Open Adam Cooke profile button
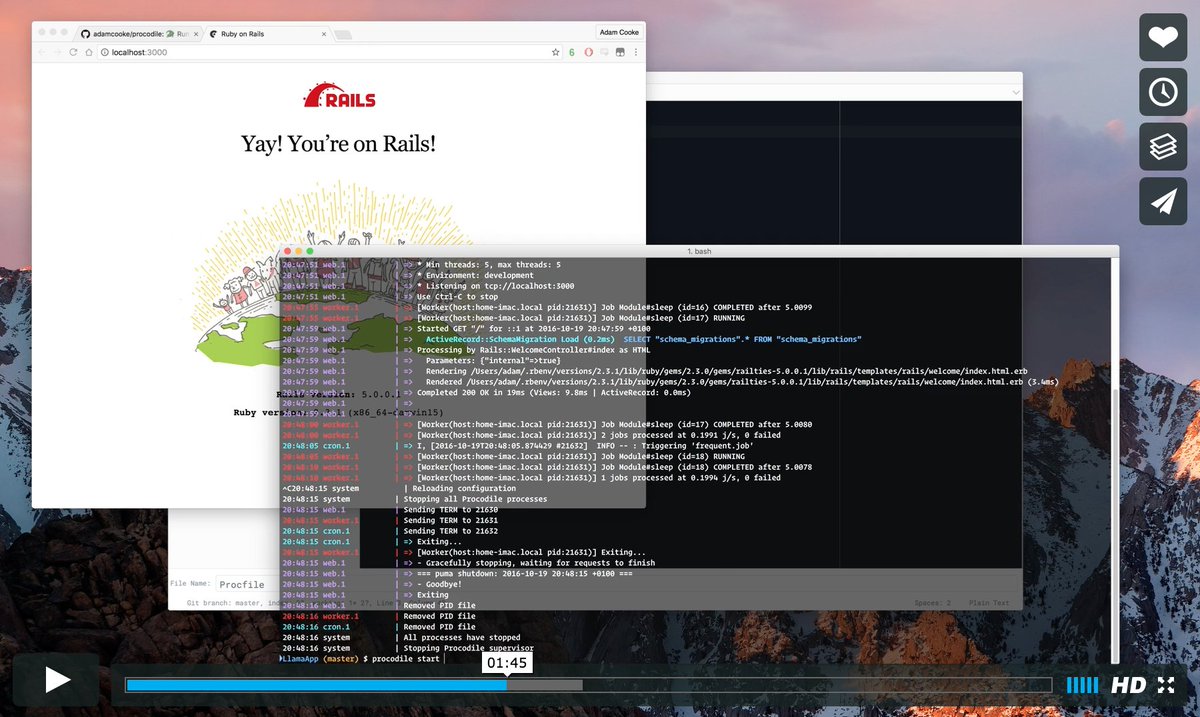Viewport: 1200px width, 717px height. 618,32
